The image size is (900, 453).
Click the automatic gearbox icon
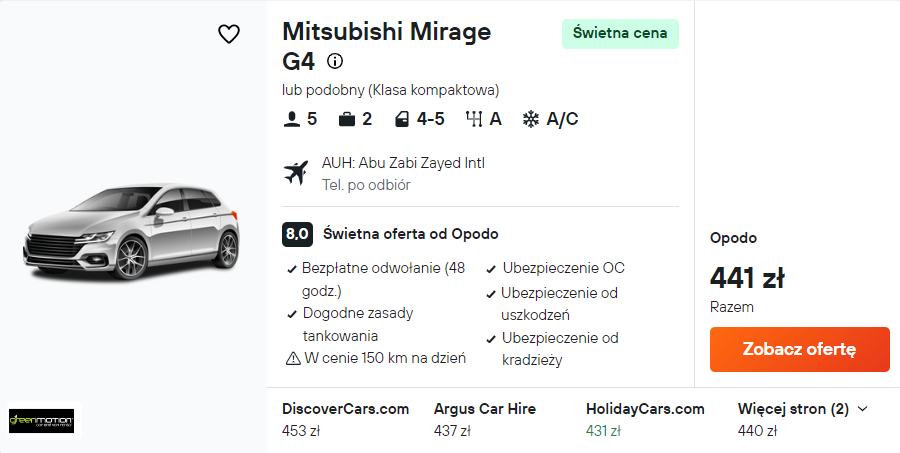pos(474,119)
